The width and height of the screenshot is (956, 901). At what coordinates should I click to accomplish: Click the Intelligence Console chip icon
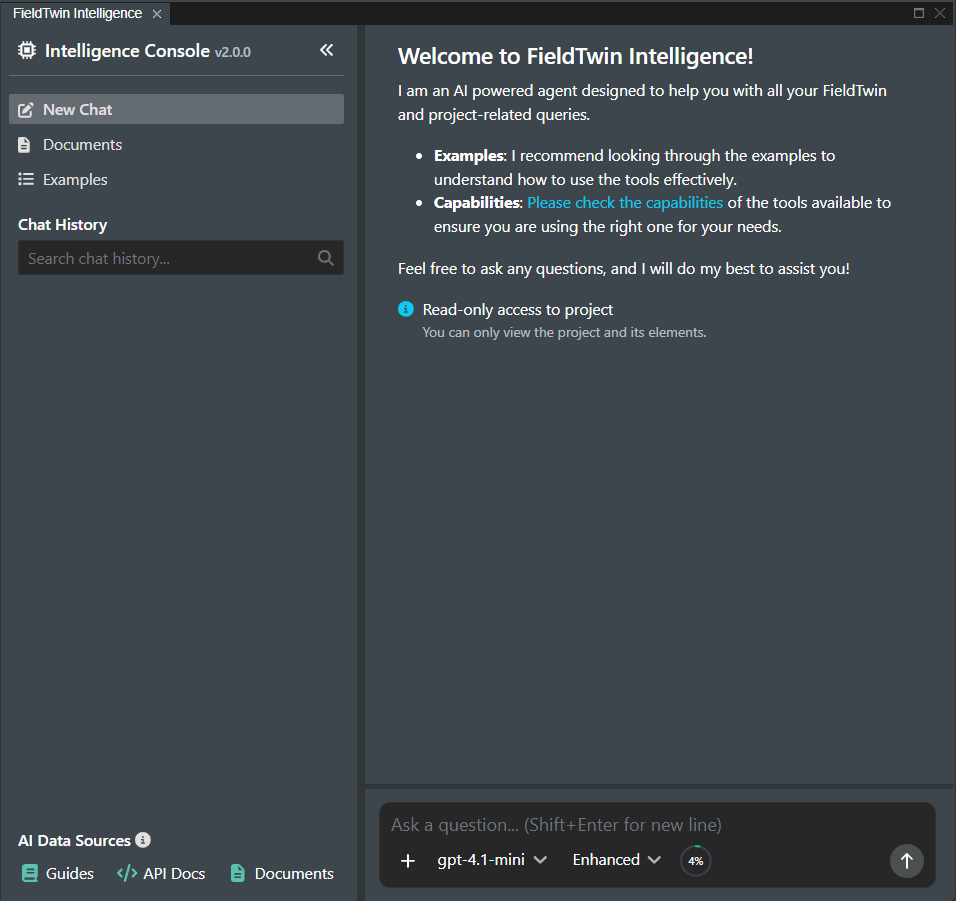(27, 51)
